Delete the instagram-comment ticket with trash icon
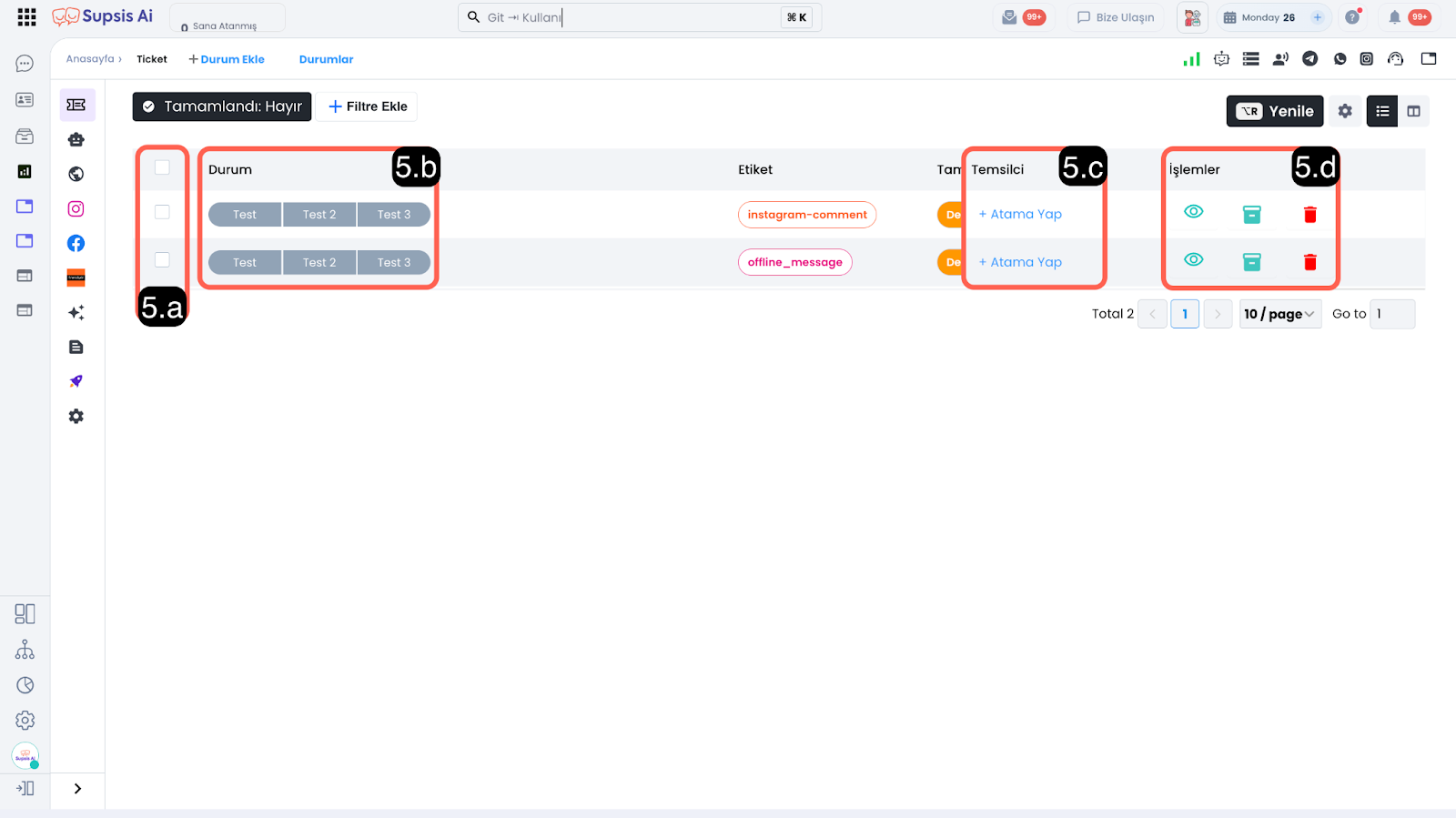The height and width of the screenshot is (818, 1456). [1309, 215]
